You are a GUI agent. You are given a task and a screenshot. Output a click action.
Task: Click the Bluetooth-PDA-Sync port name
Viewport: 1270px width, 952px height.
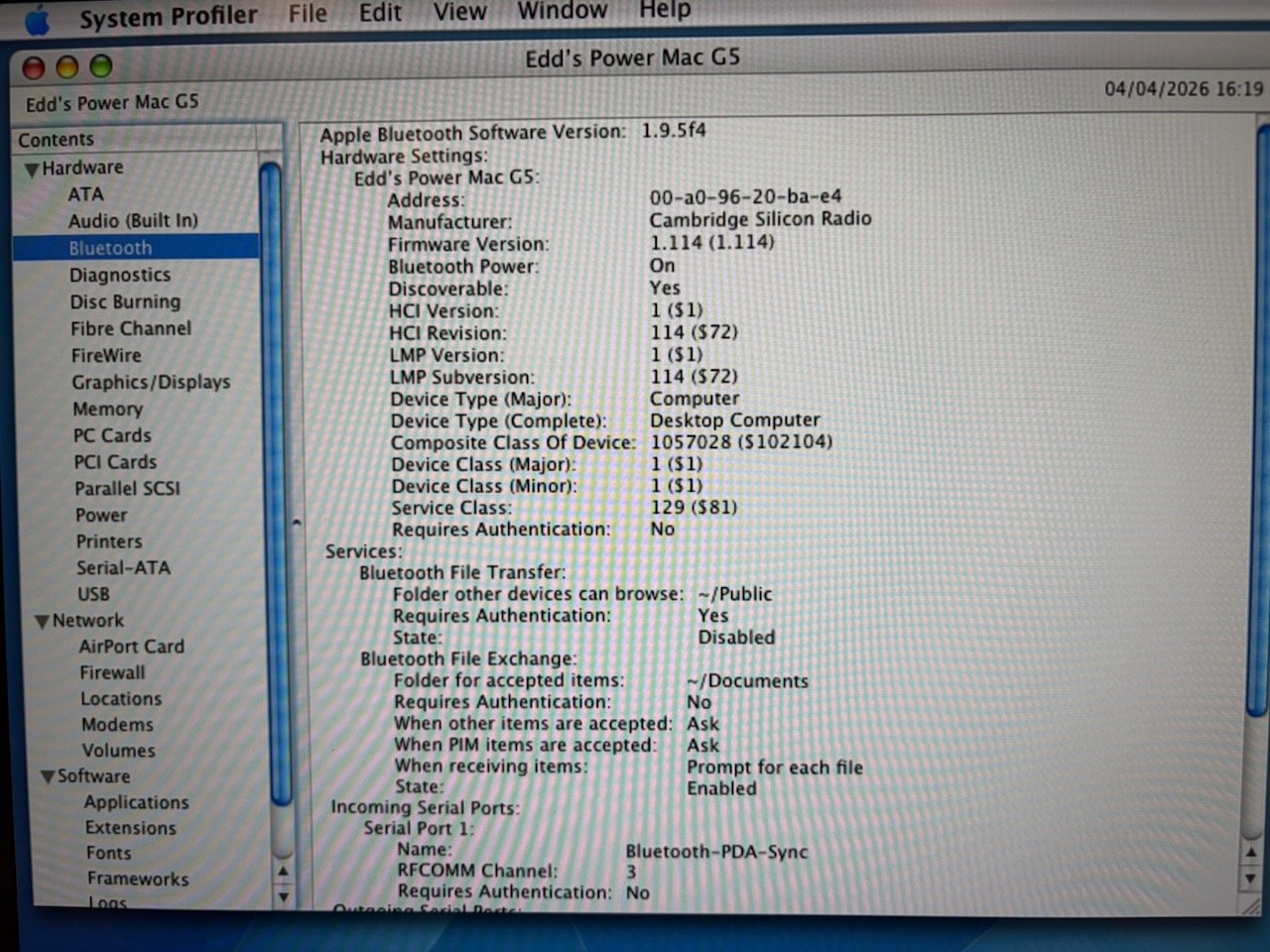(716, 852)
